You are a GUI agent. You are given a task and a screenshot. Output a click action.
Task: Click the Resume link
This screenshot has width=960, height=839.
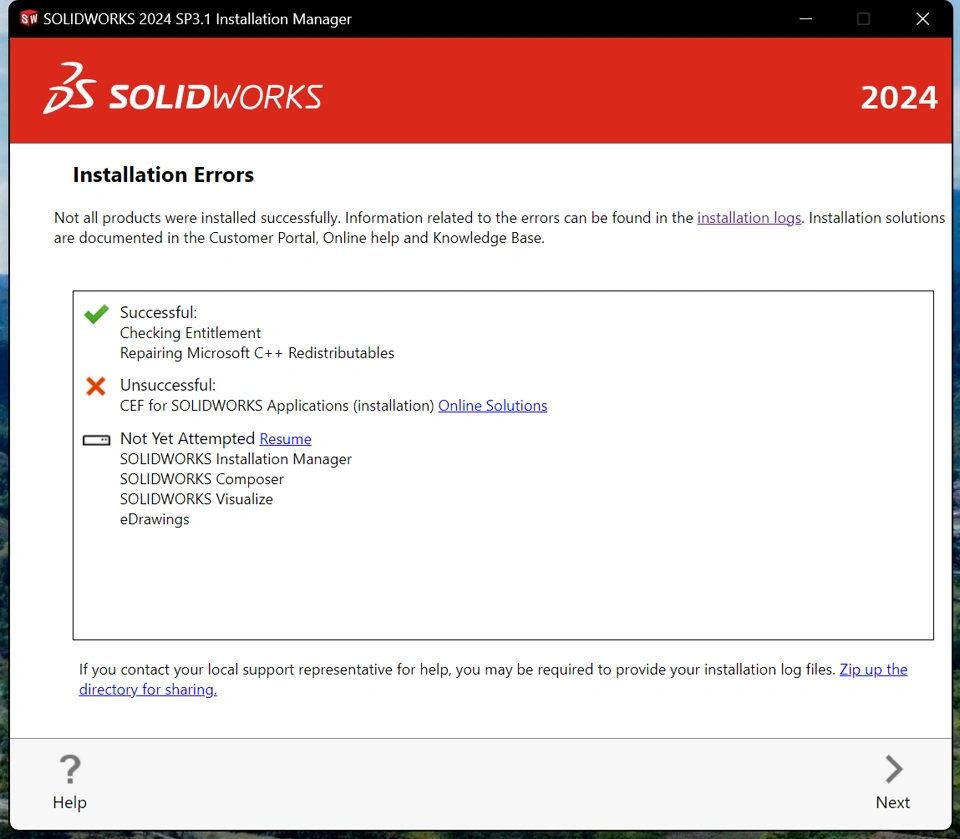coord(285,438)
